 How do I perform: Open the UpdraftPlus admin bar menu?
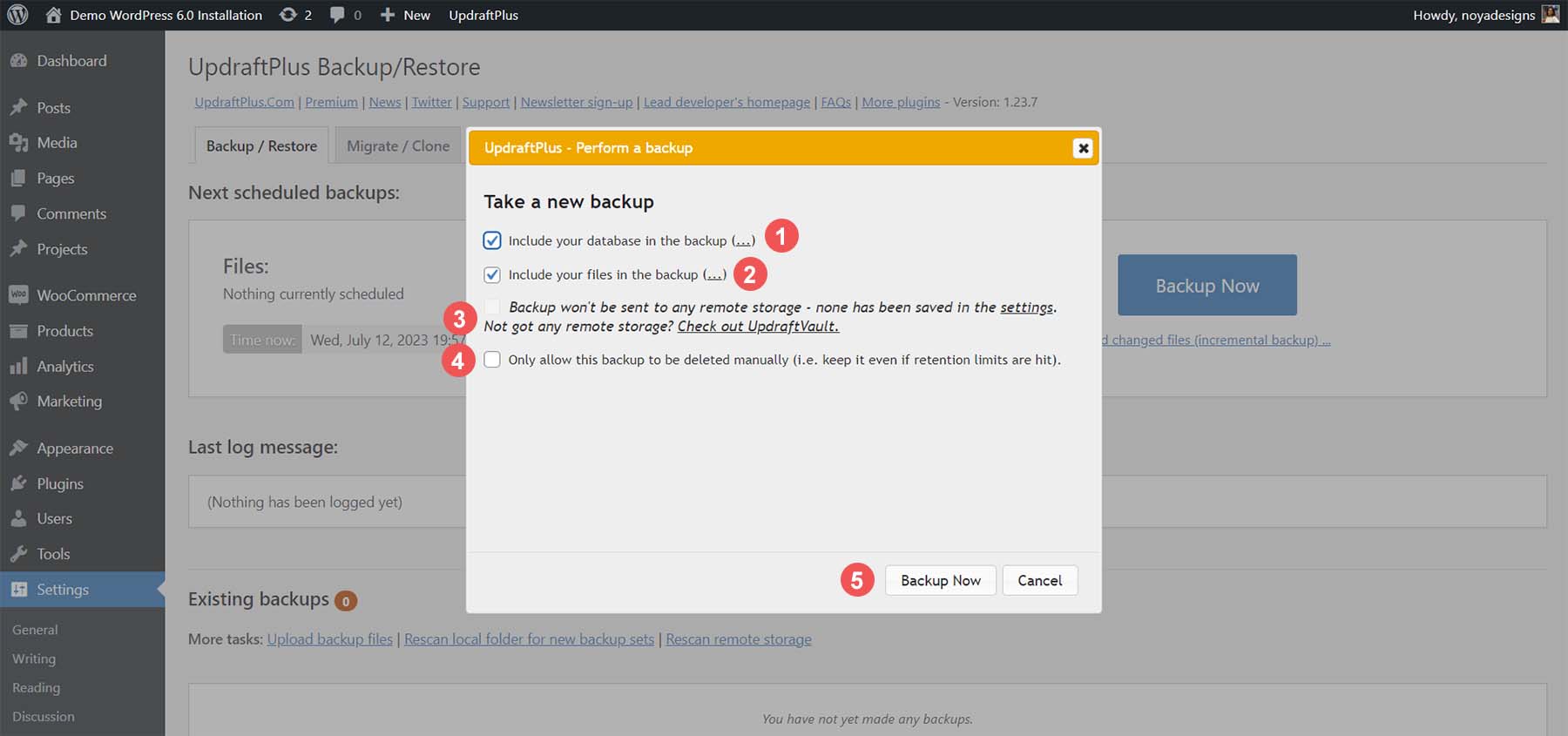click(483, 15)
